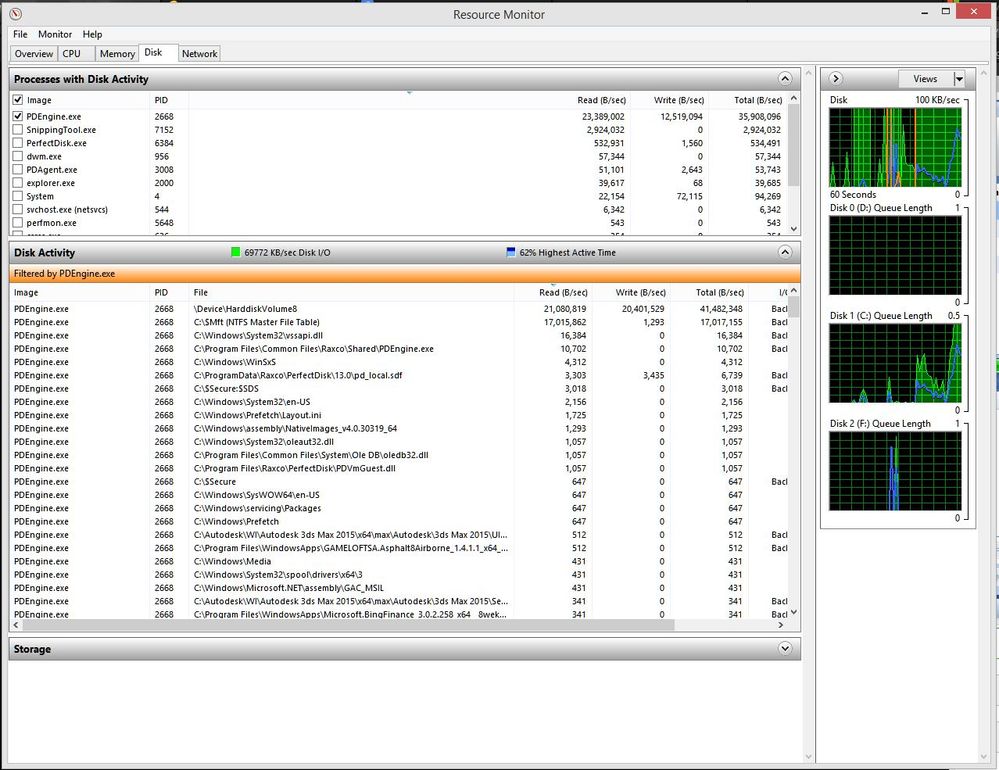Viewport: 999px width, 770px height.
Task: Select the PDVmGuest.dll file row
Action: tap(400, 468)
